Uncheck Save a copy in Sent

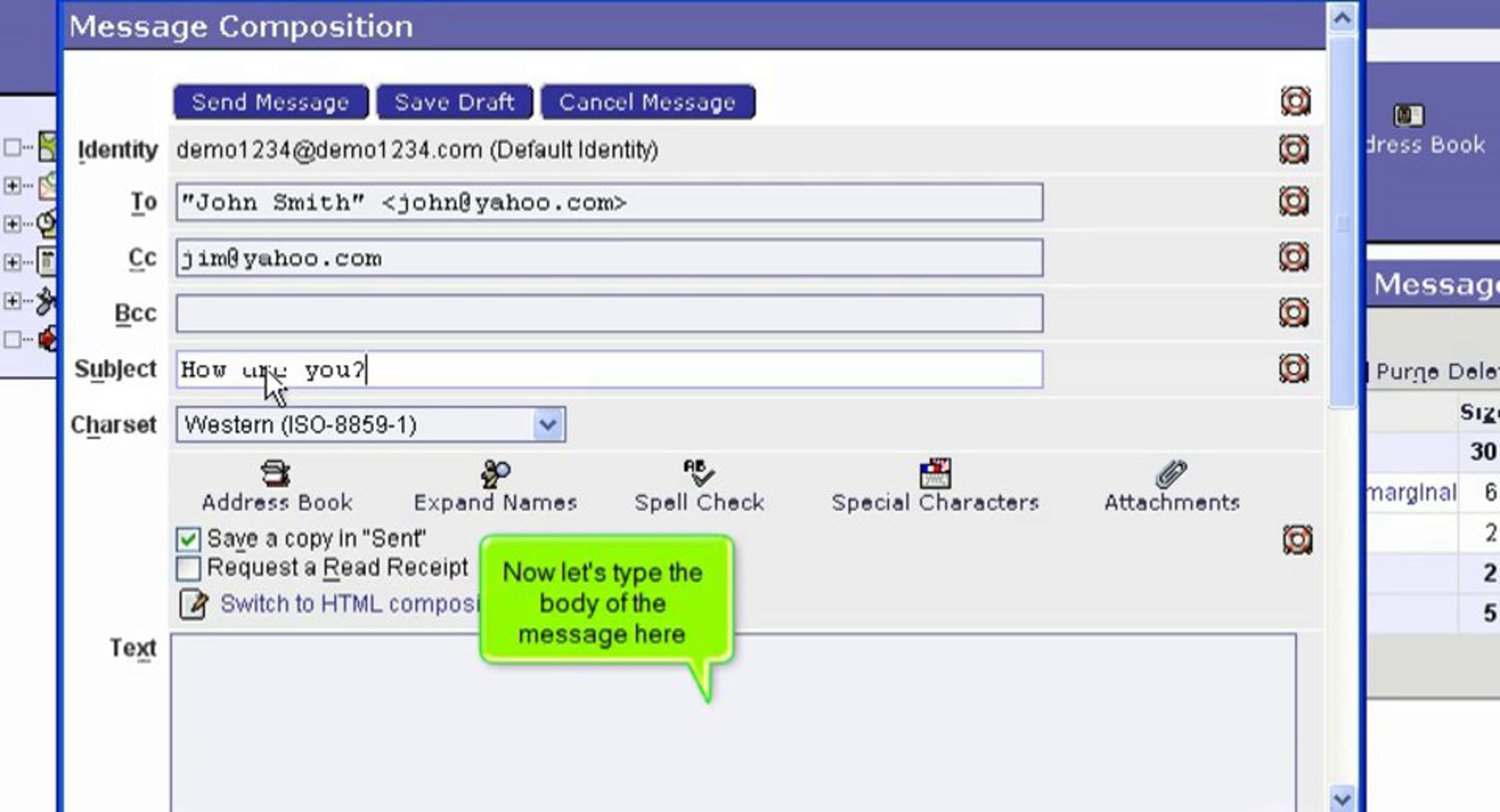coord(188,539)
